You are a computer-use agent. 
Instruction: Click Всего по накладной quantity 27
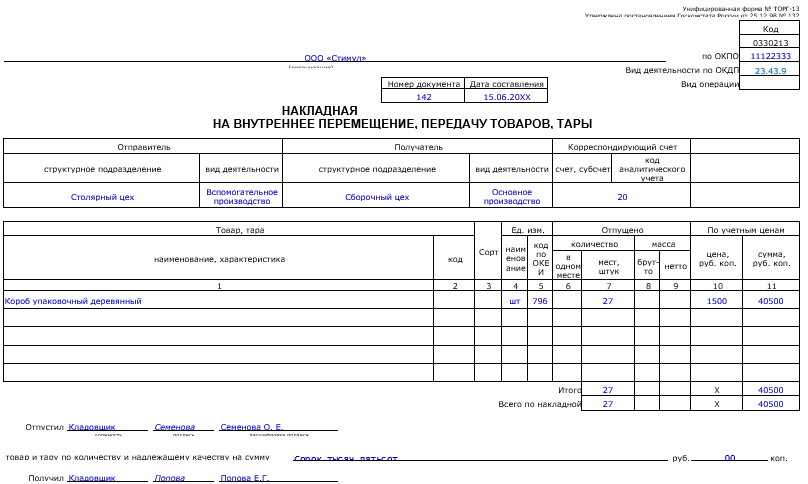click(608, 404)
